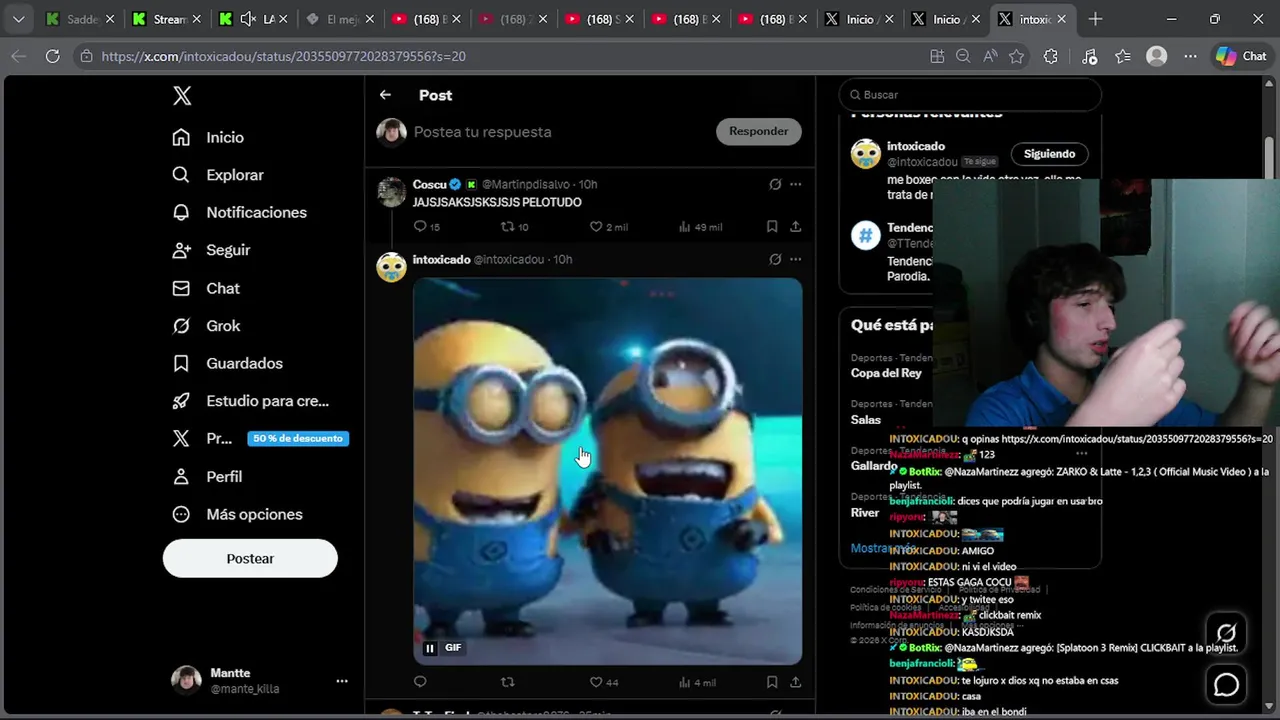This screenshot has width=1280, height=720.
Task: Open browser extensions puzzle icon
Action: click(x=1050, y=56)
